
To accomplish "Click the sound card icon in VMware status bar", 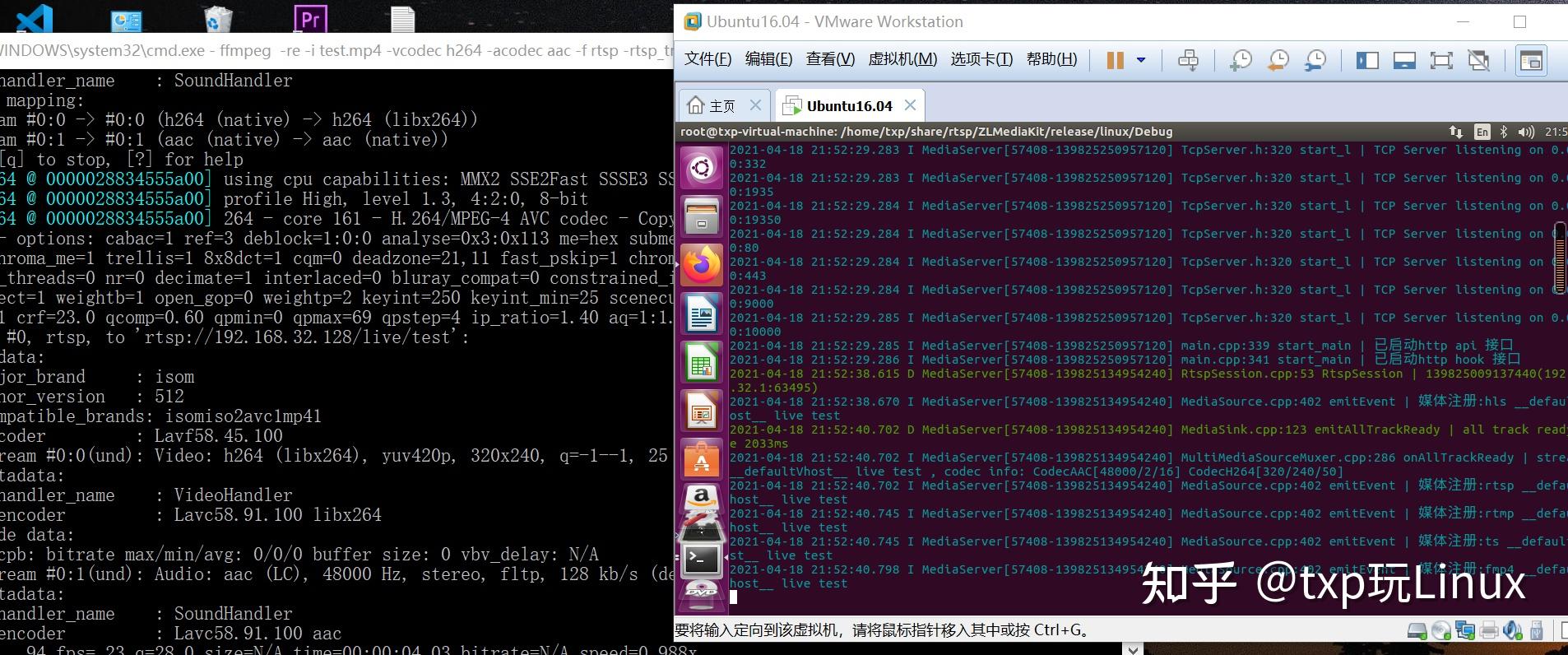I will coord(1513,631).
